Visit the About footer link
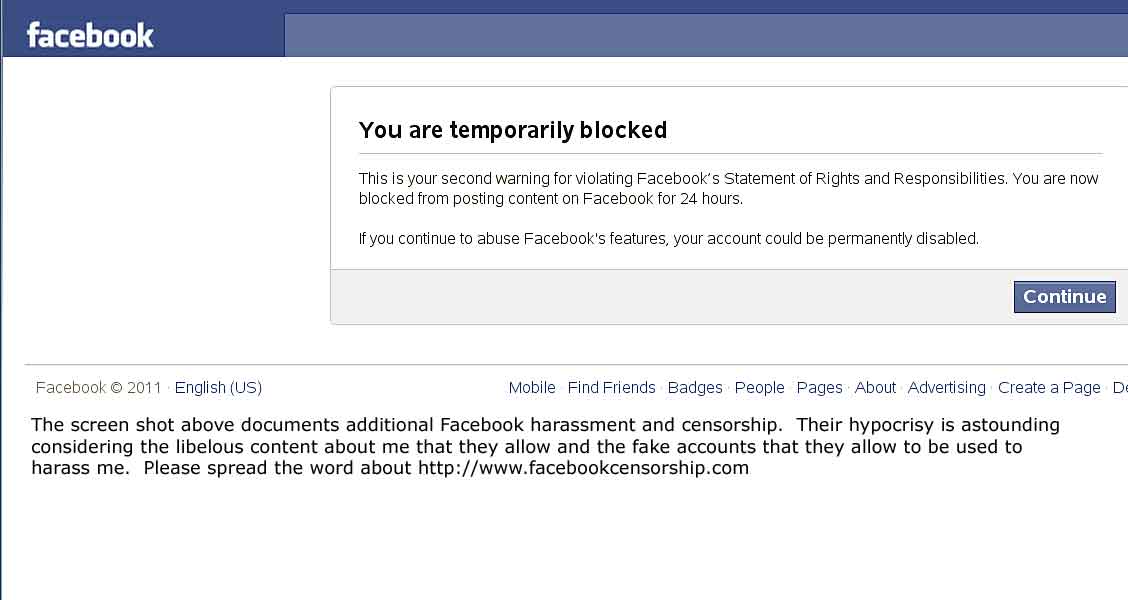The image size is (1128, 600). [875, 388]
